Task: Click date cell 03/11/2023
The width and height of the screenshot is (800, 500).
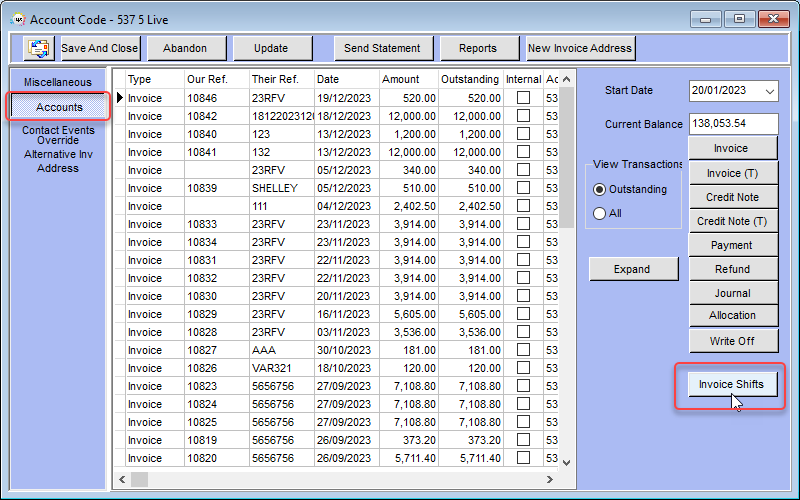Action: click(x=347, y=332)
